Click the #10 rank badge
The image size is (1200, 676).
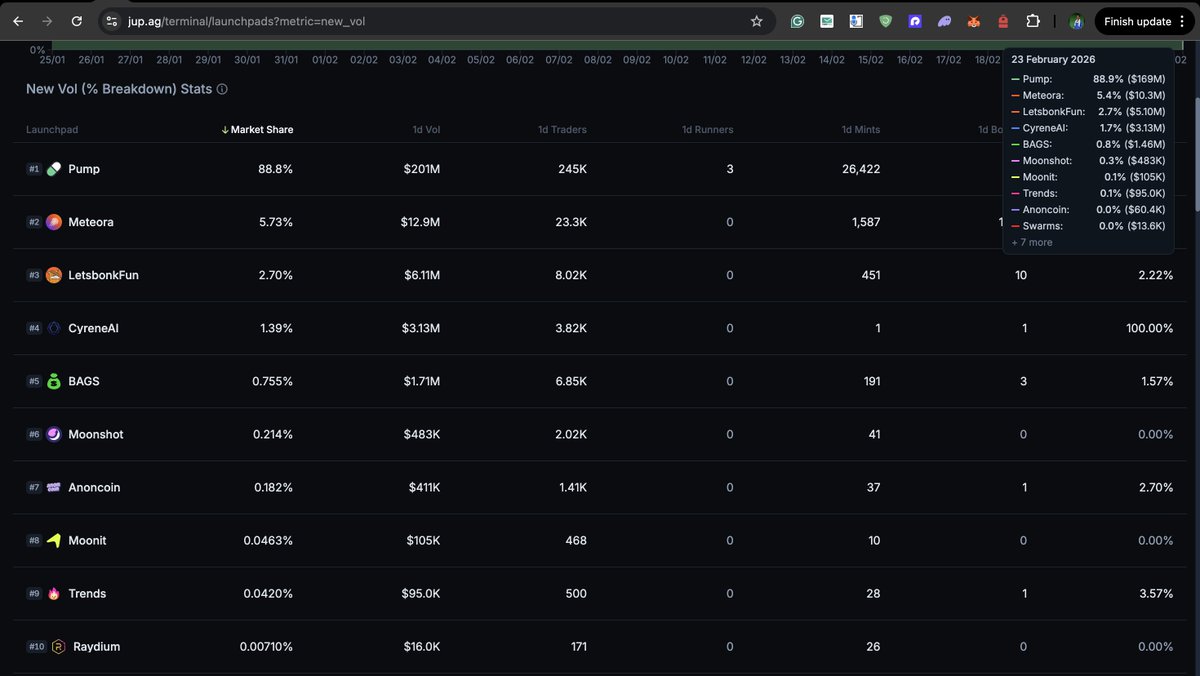click(x=36, y=647)
